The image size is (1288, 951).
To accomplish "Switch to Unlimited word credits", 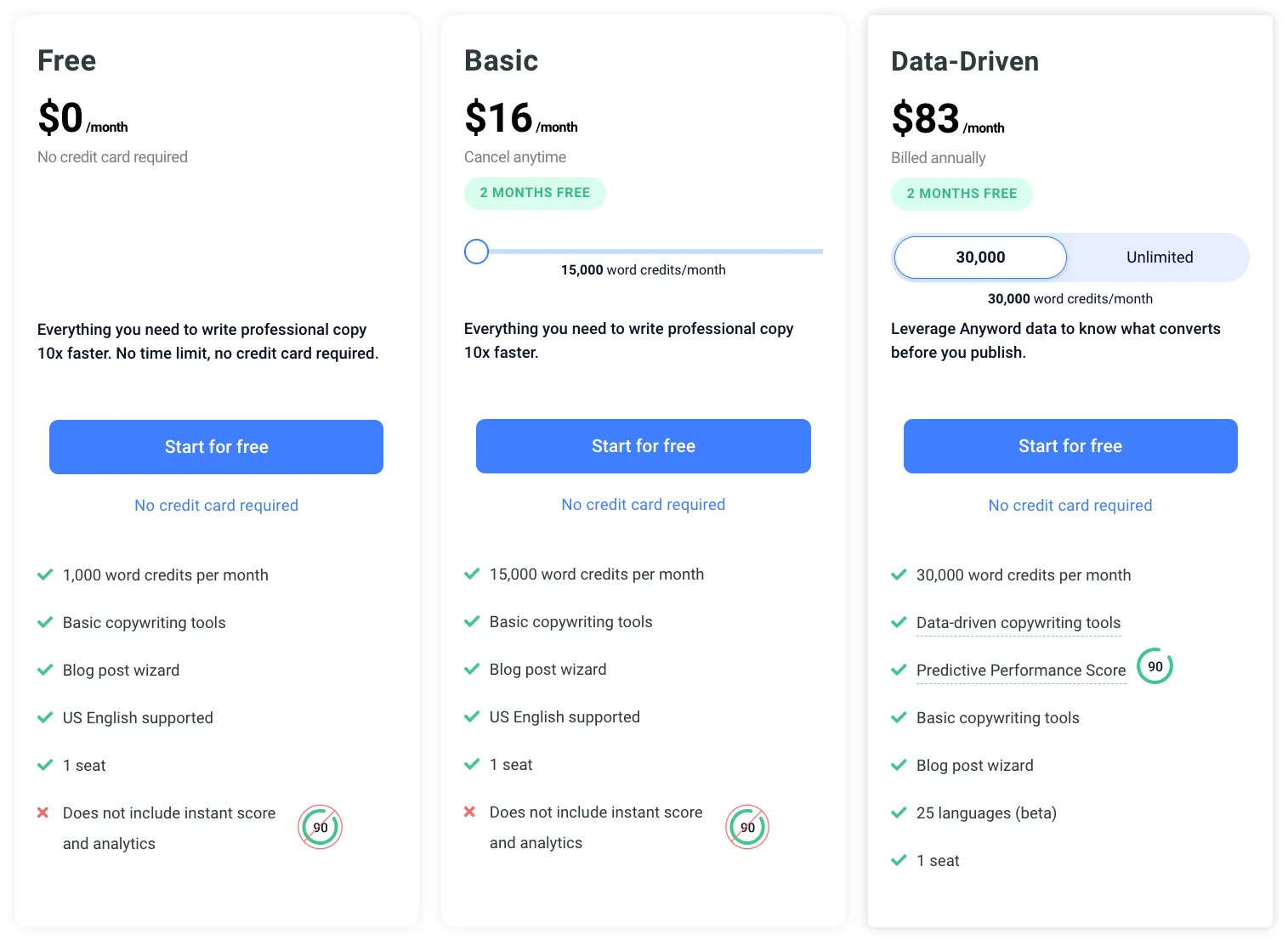I will click(1159, 258).
